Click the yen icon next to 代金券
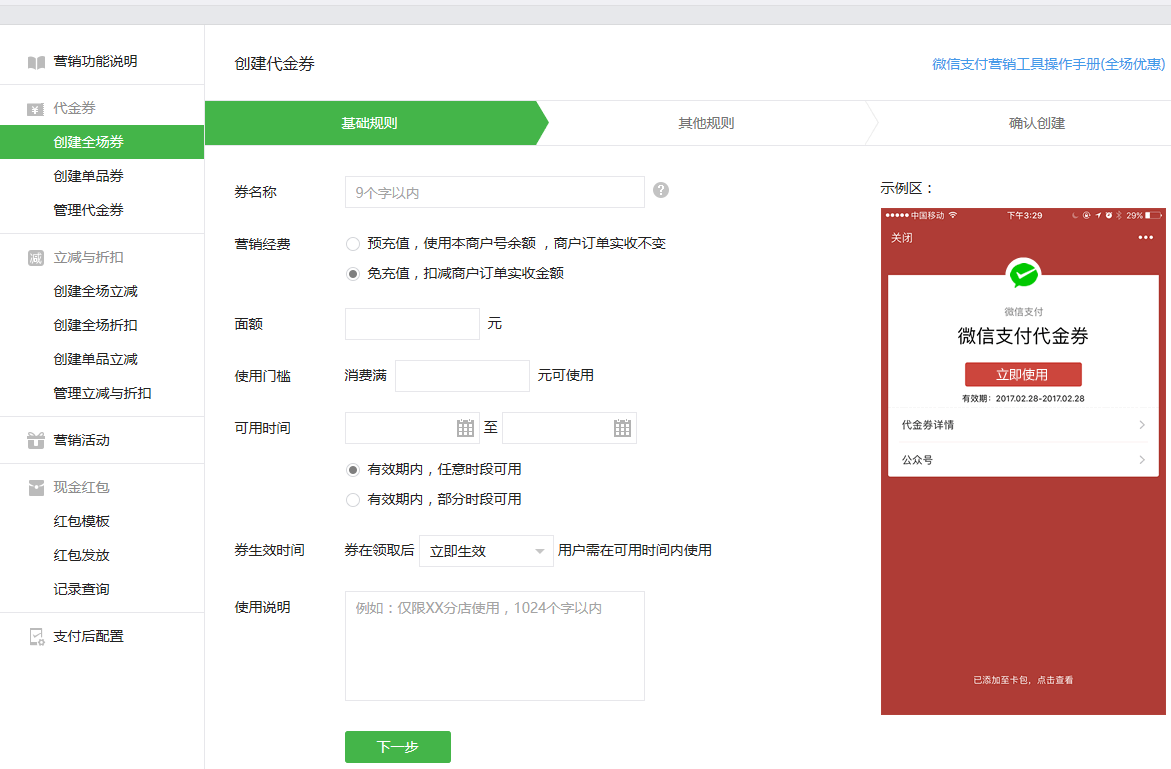 35,109
